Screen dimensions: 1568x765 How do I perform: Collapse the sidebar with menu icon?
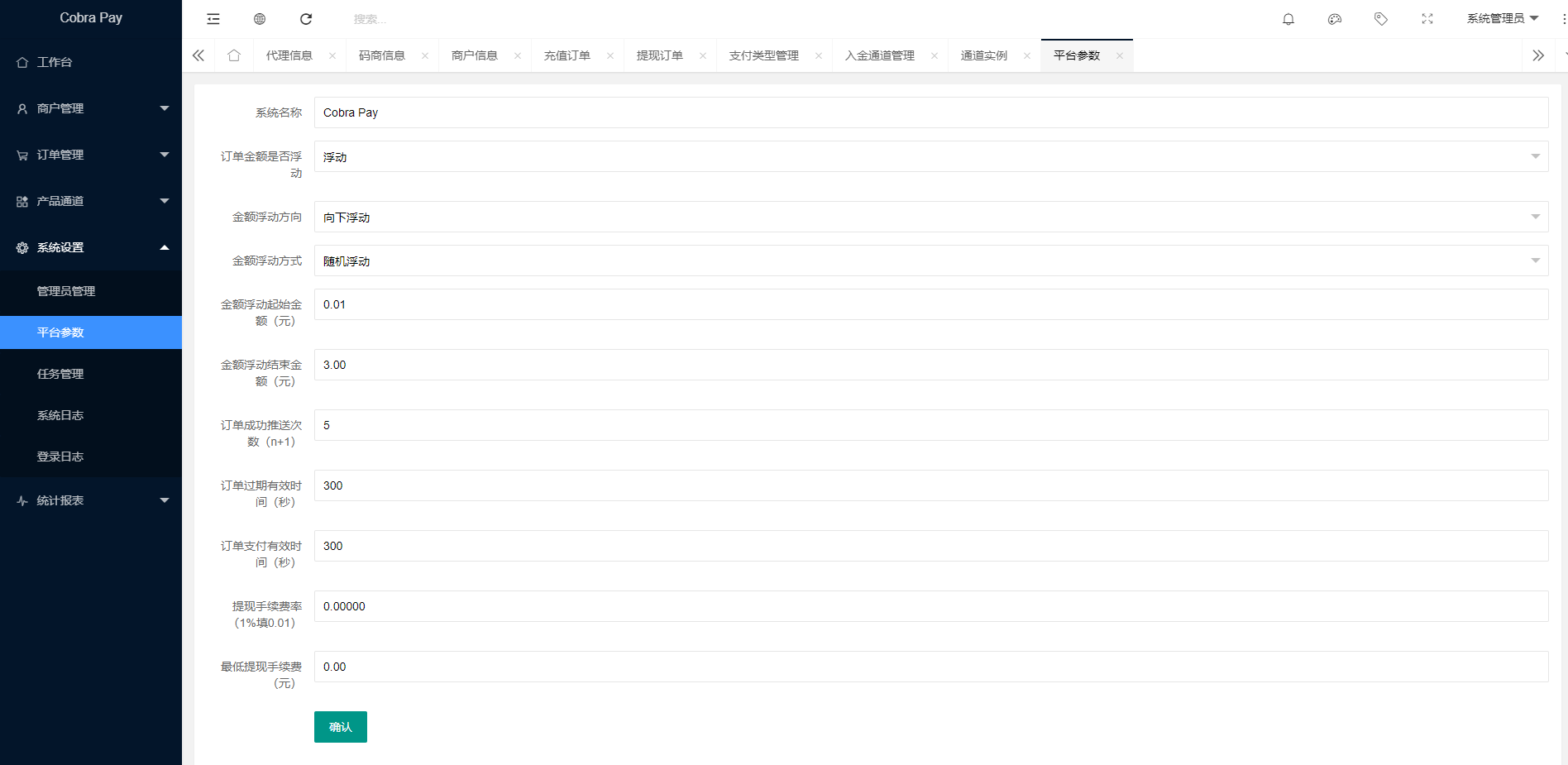[x=213, y=18]
